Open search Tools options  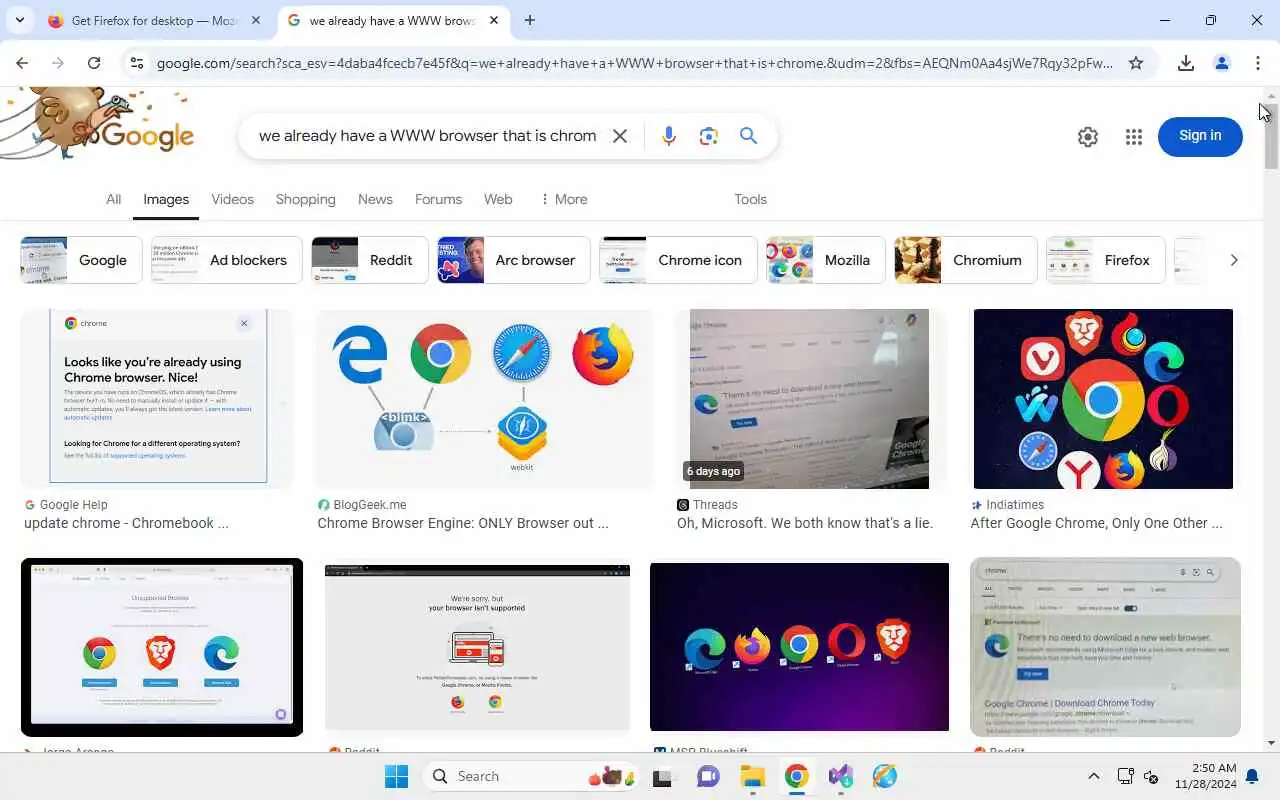tap(750, 199)
